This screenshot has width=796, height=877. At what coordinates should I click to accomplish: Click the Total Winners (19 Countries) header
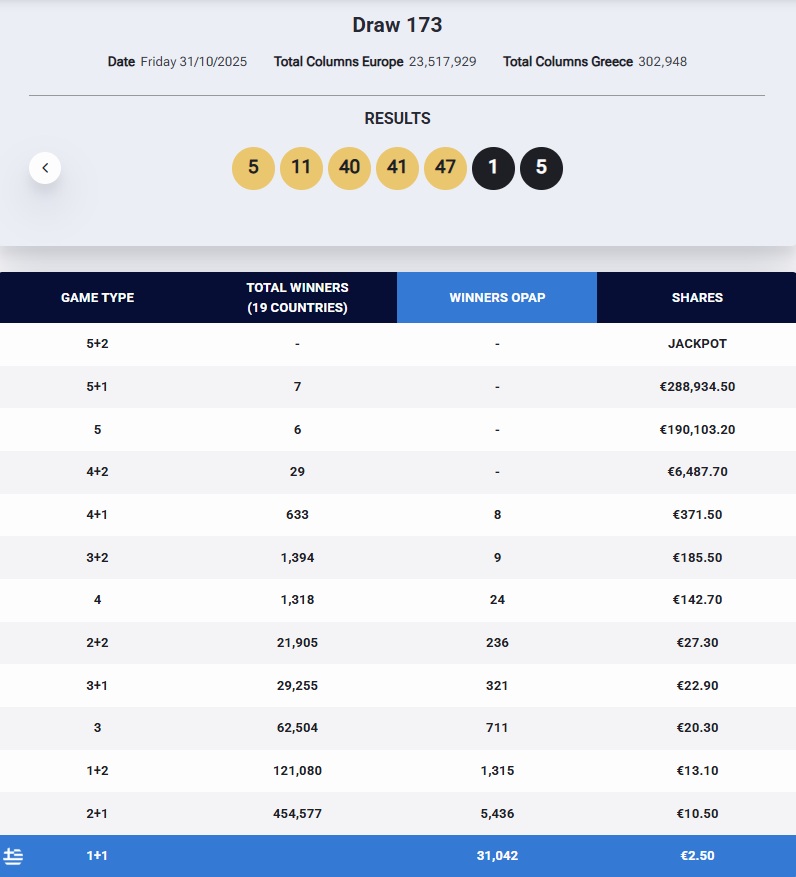tap(297, 297)
